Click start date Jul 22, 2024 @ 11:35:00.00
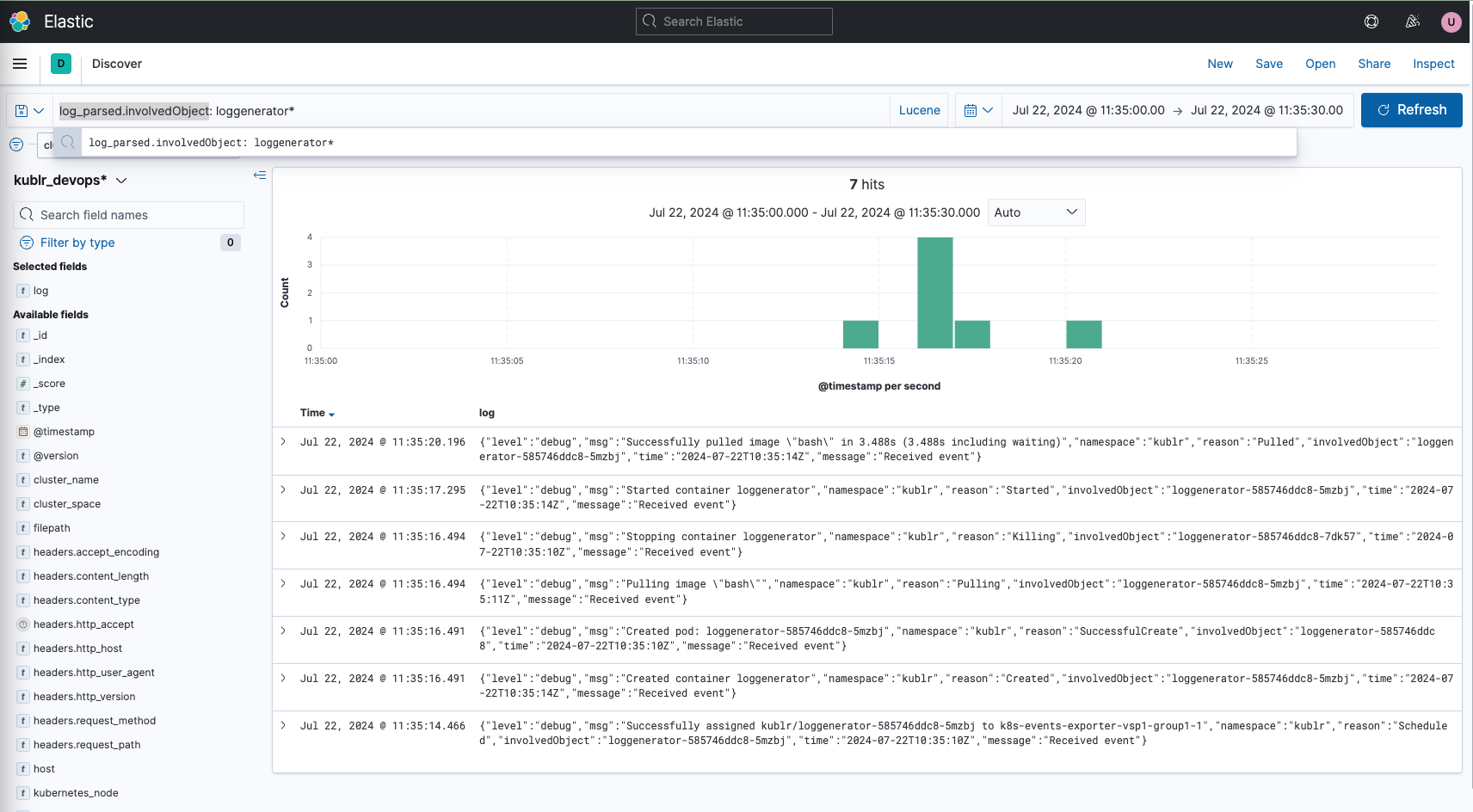 pyautogui.click(x=1088, y=110)
